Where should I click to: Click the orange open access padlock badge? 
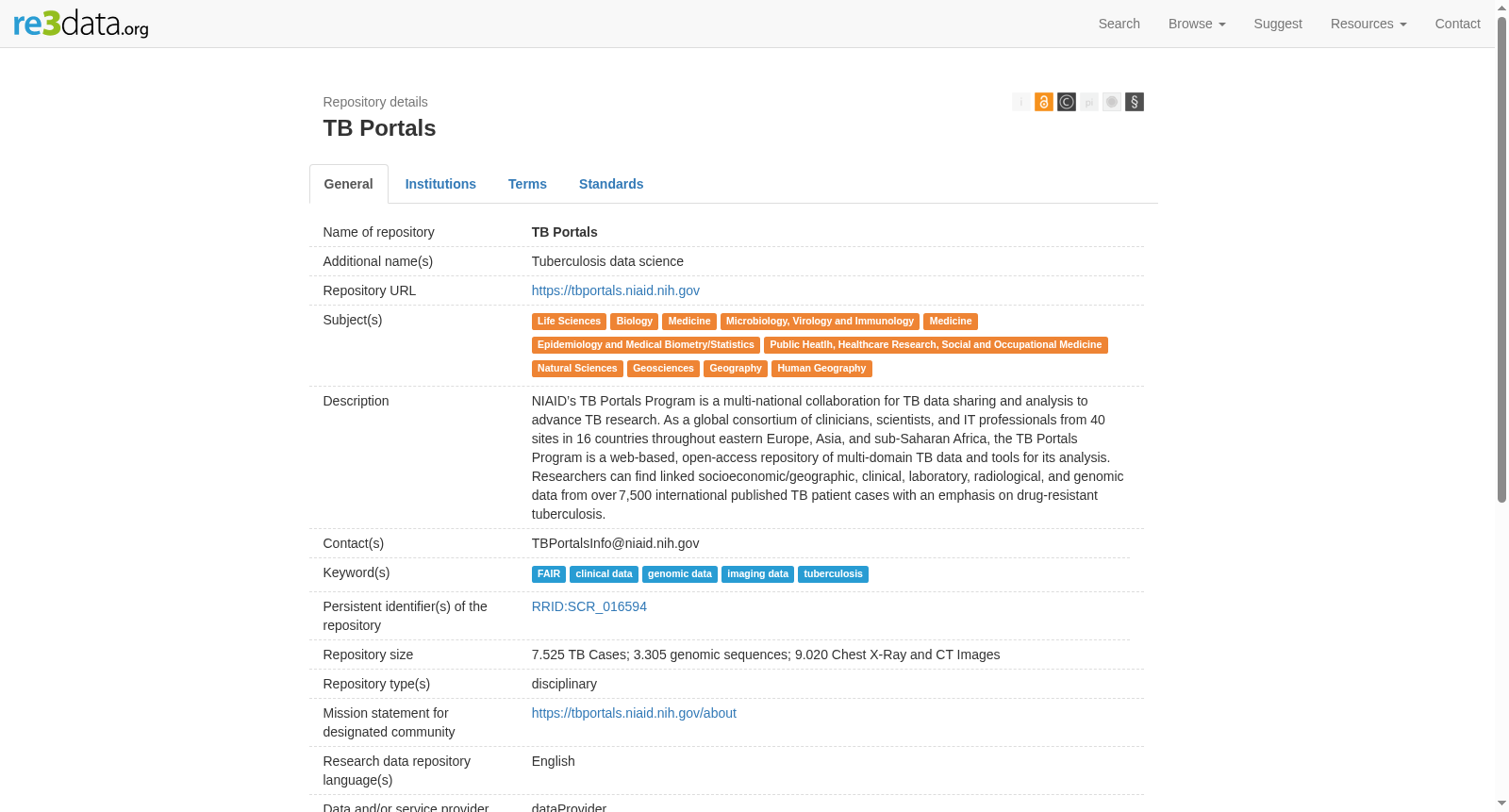(1043, 102)
